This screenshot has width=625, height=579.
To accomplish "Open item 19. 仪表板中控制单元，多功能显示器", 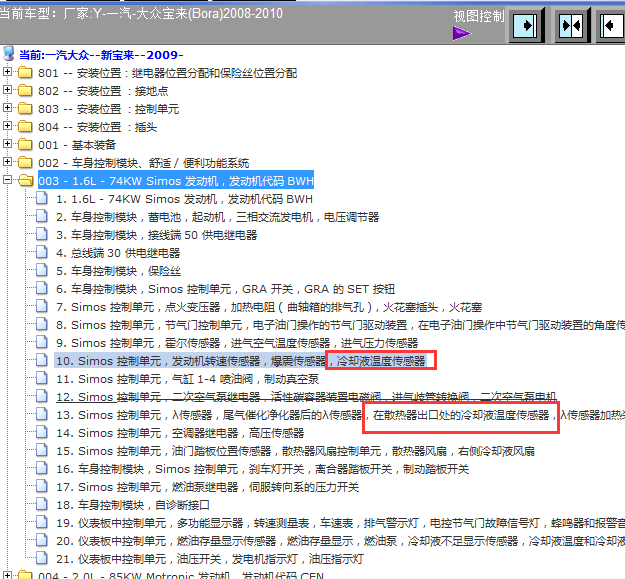I will click(x=340, y=523).
